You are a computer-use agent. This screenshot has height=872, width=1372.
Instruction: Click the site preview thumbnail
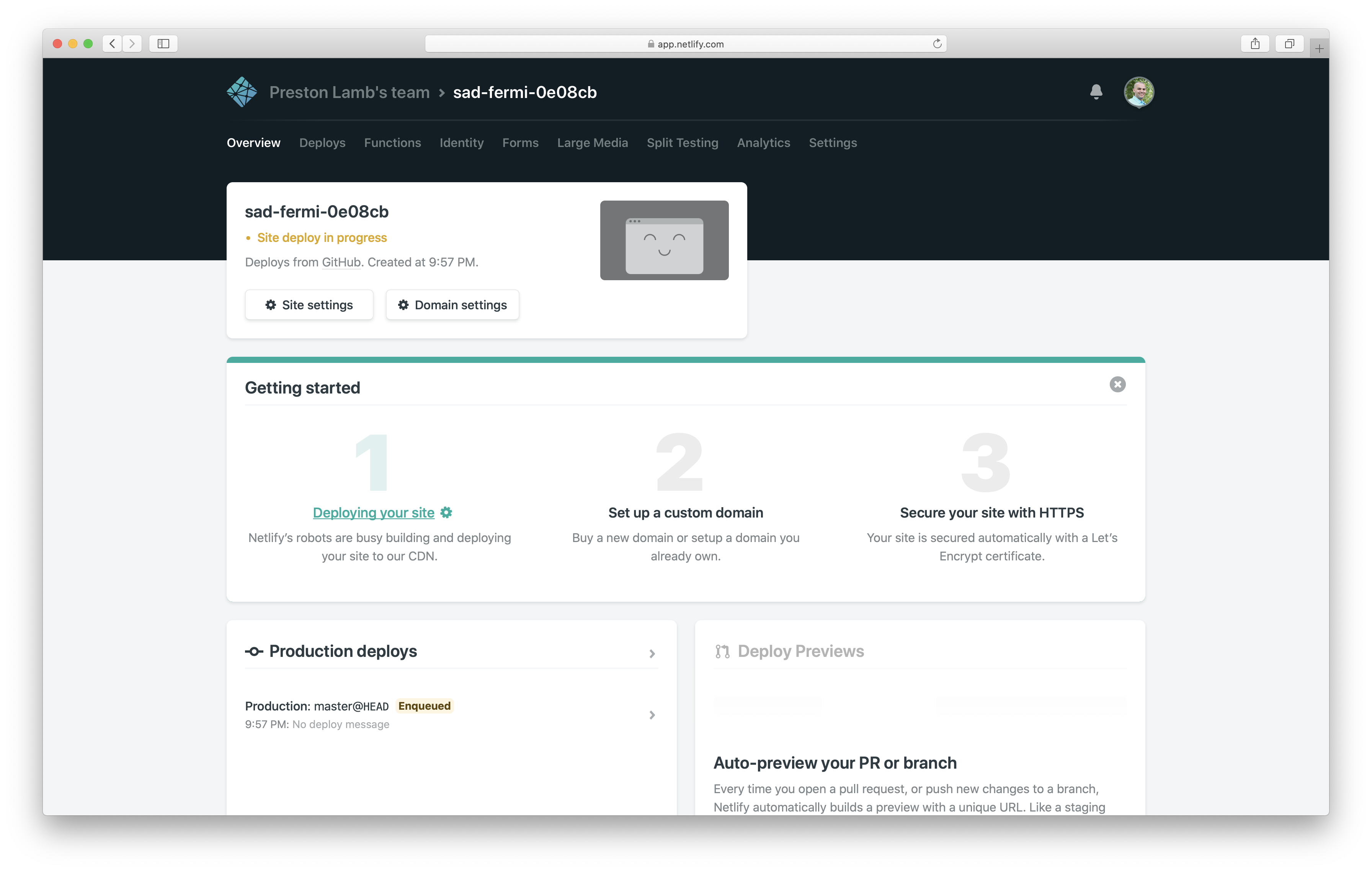(664, 240)
